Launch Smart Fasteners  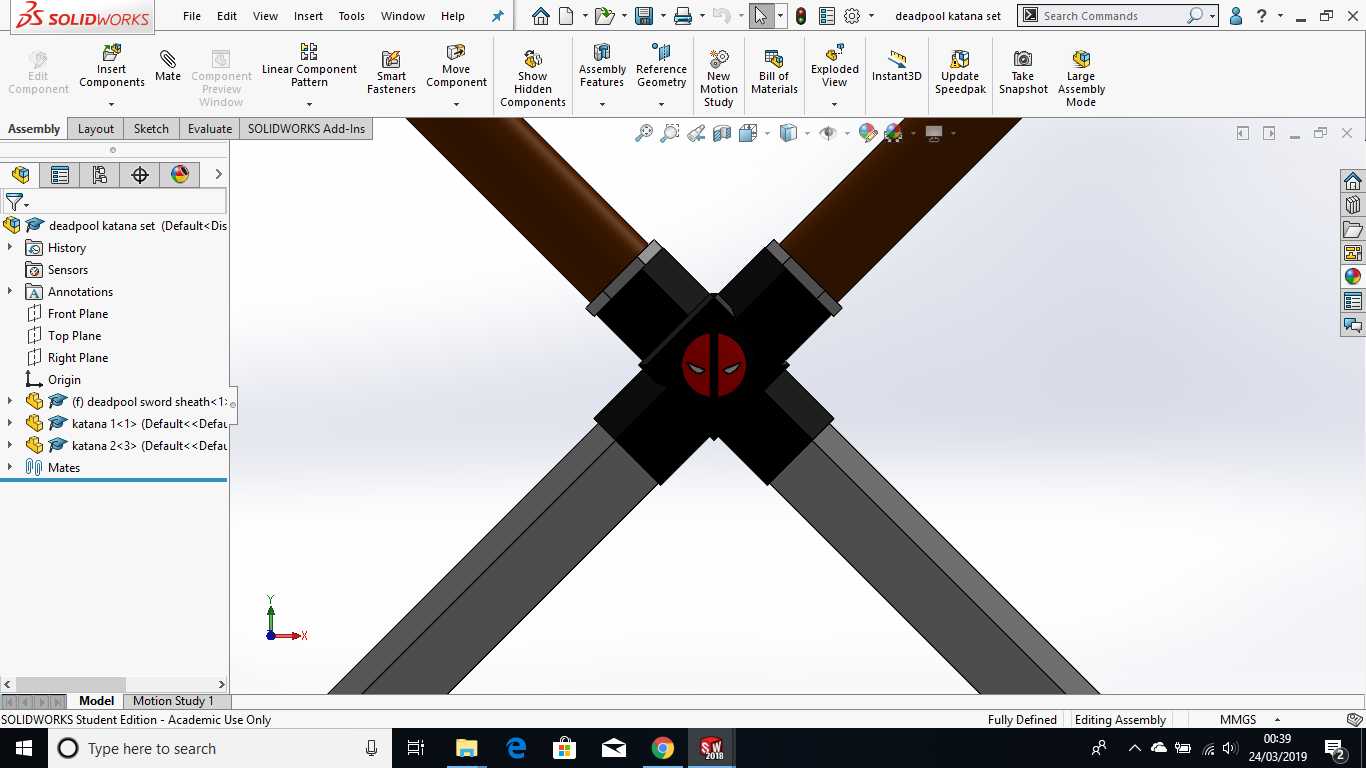[x=391, y=72]
